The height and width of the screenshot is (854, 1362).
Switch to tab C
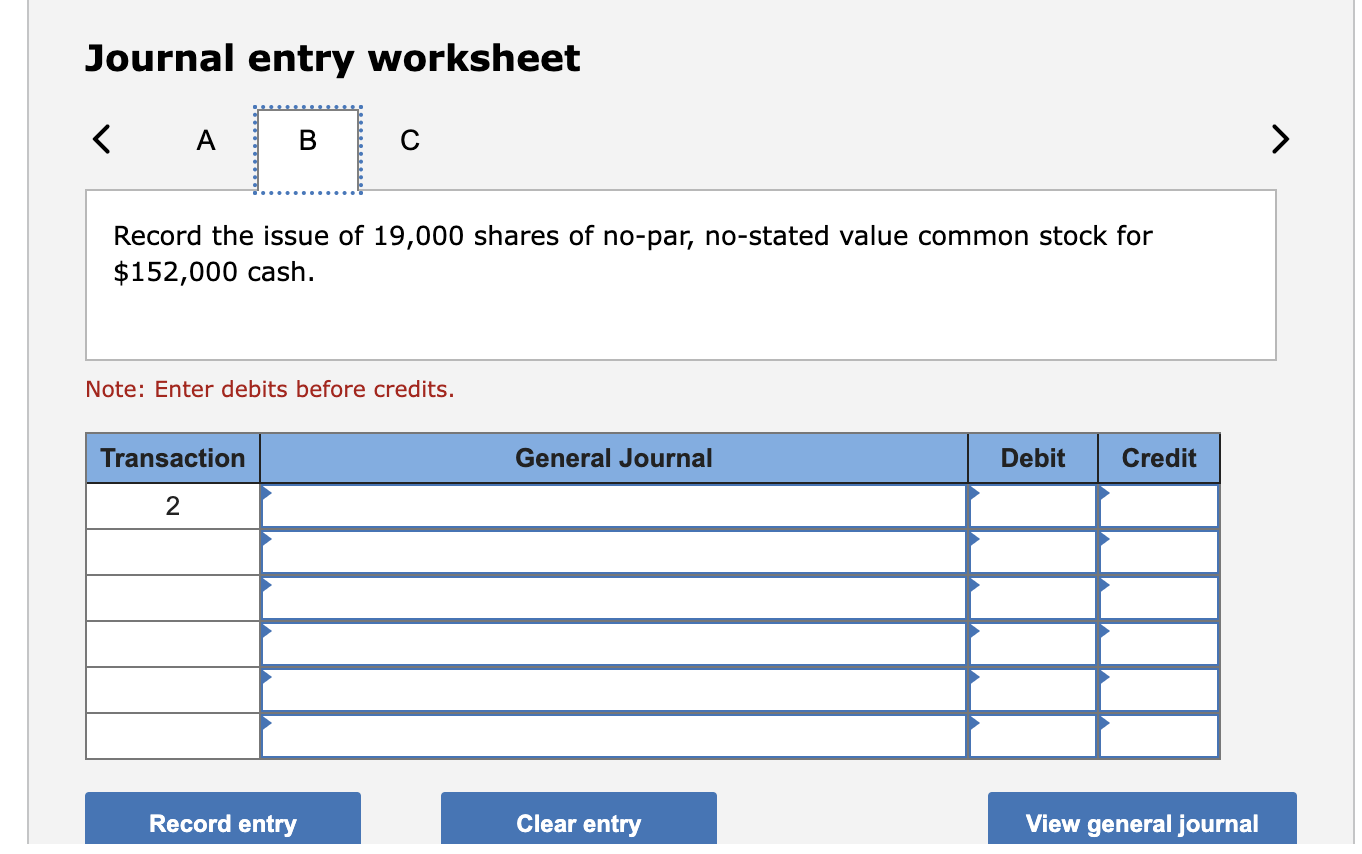[x=409, y=140]
